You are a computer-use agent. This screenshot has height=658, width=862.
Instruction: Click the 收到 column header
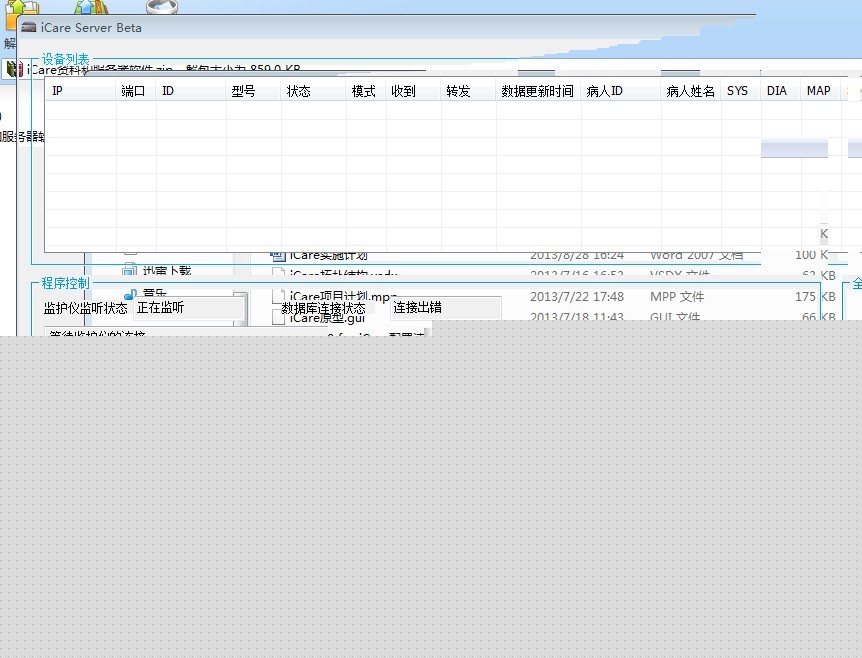point(413,91)
